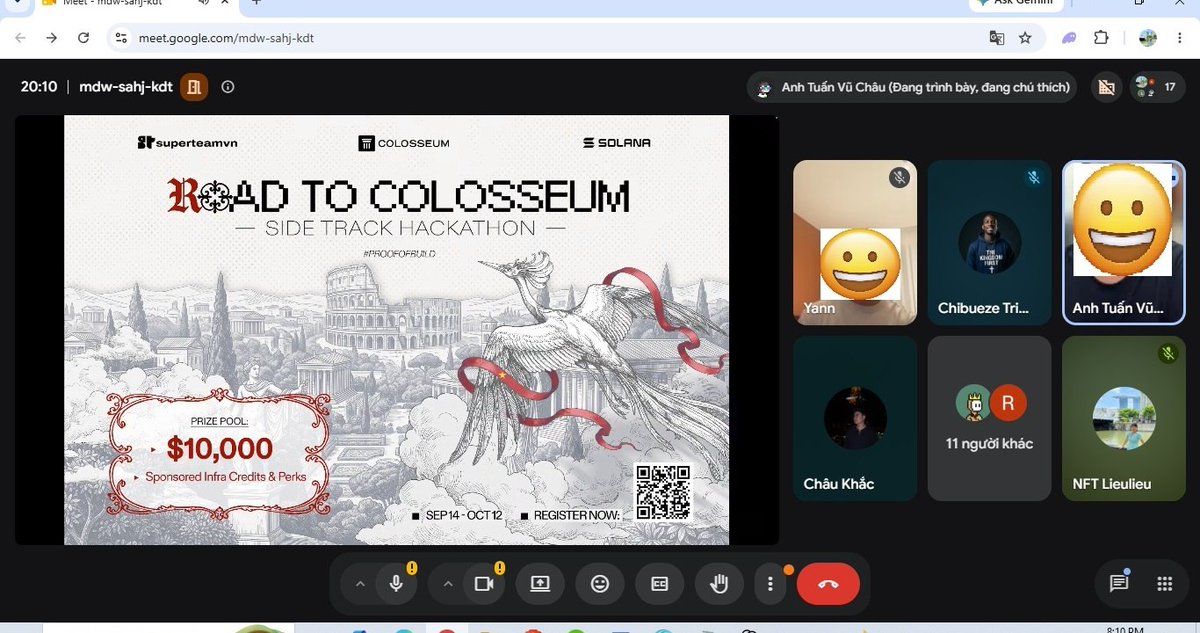Toggle the microphone button

click(397, 584)
